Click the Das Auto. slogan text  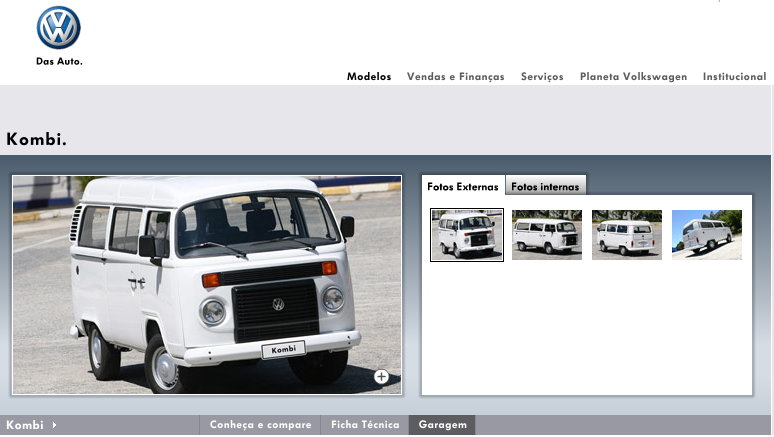[59, 61]
